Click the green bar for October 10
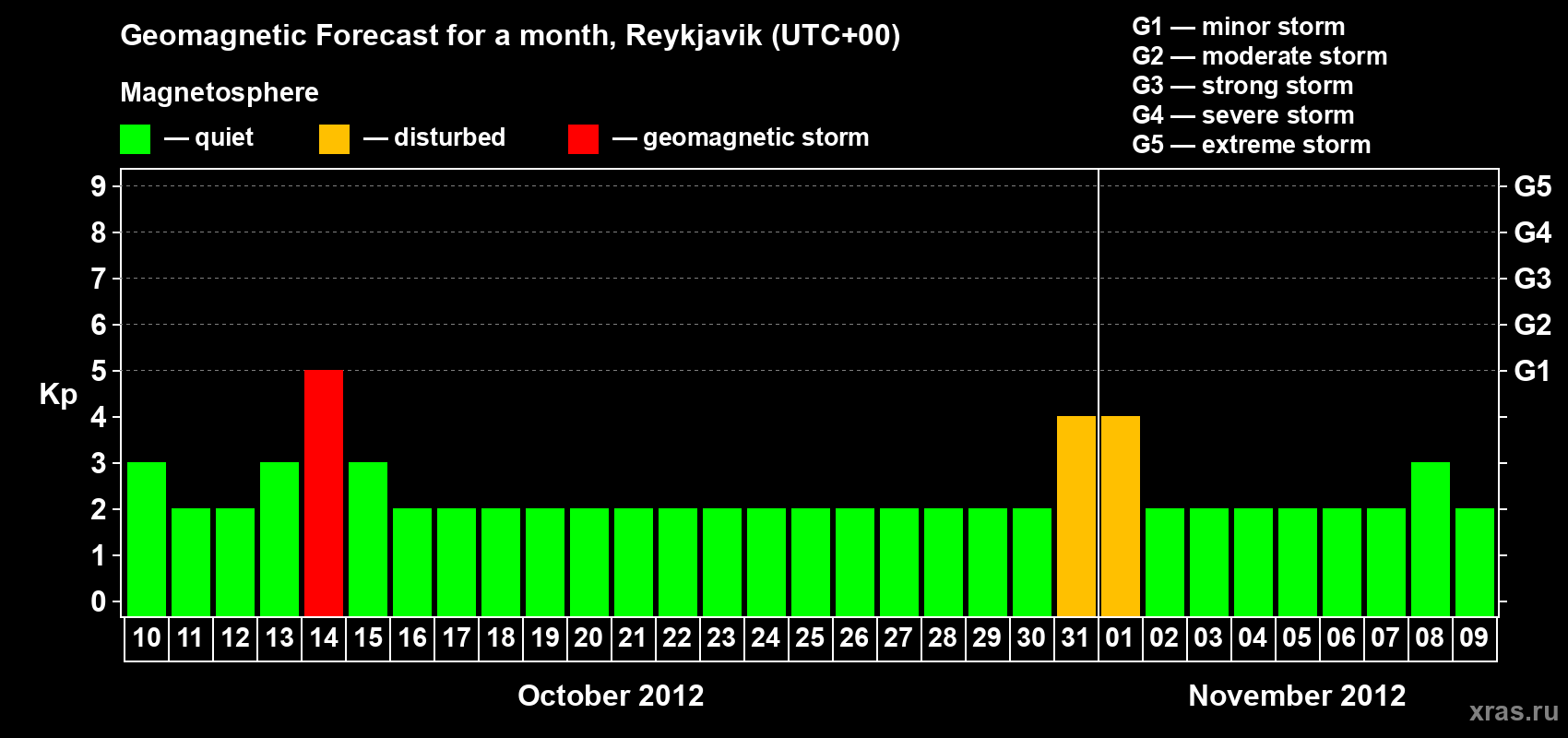The image size is (1568, 738). 147,539
